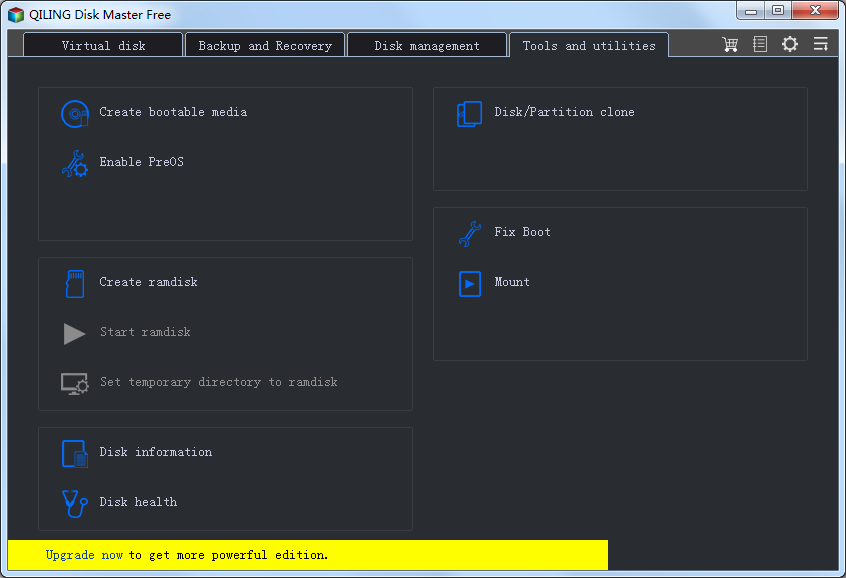Click the Fix Boot label

pos(522,232)
